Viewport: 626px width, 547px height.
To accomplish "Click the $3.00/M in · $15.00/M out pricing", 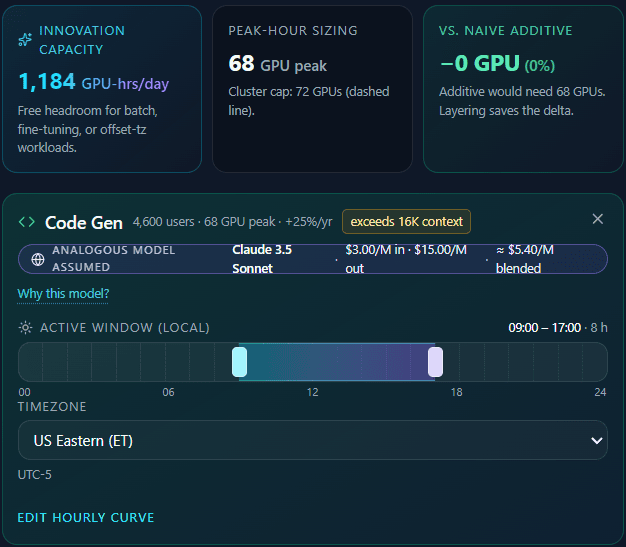I will click(406, 259).
